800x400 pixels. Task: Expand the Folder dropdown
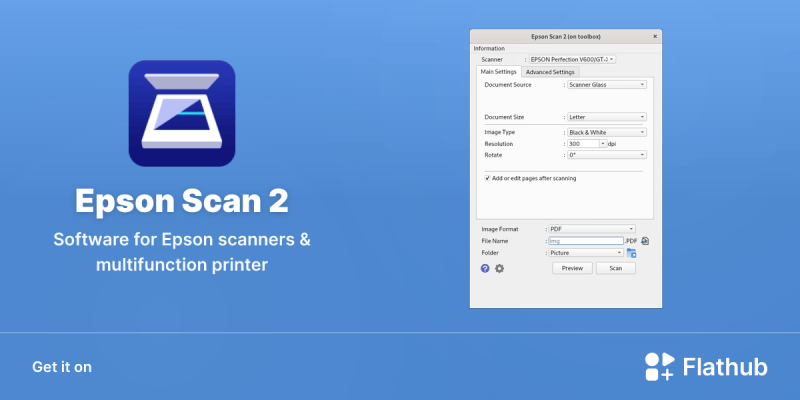[586, 253]
